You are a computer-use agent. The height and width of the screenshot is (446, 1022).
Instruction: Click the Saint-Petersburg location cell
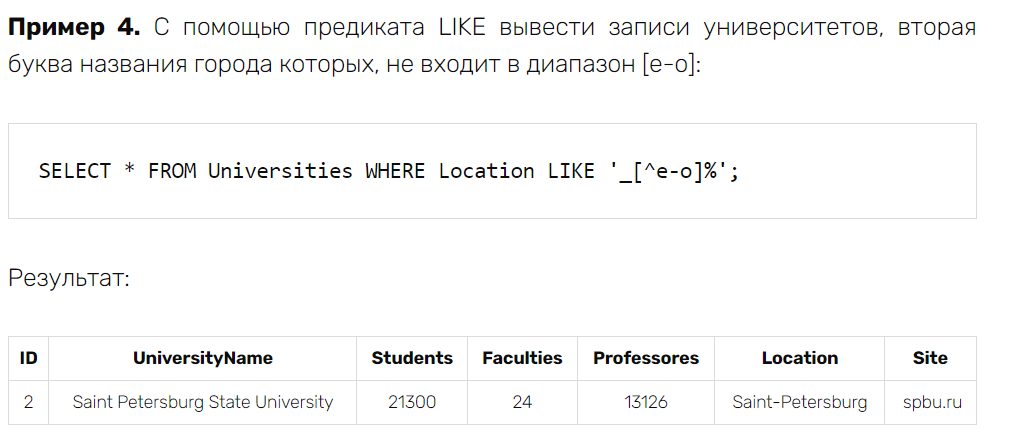[800, 402]
